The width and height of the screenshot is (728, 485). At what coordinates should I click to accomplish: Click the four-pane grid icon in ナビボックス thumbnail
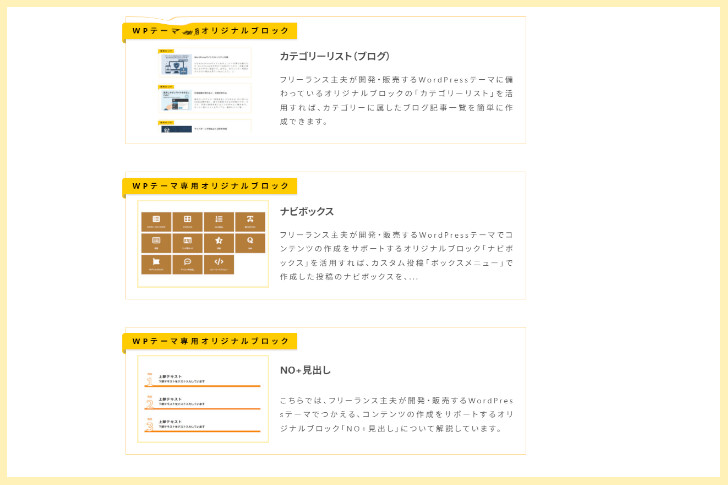pos(187,219)
